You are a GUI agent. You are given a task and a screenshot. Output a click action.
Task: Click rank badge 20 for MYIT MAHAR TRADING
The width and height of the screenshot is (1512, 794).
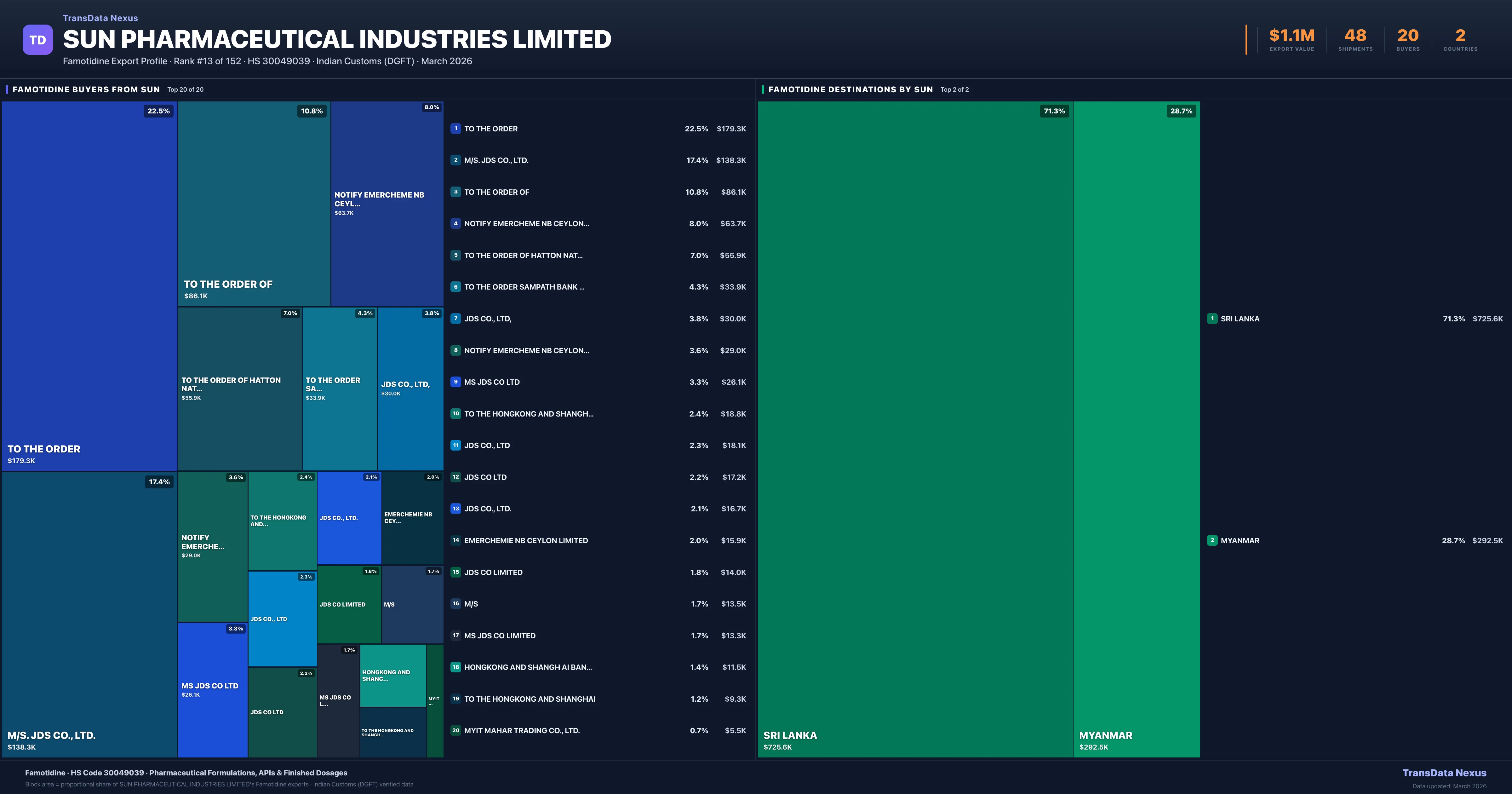click(x=455, y=731)
